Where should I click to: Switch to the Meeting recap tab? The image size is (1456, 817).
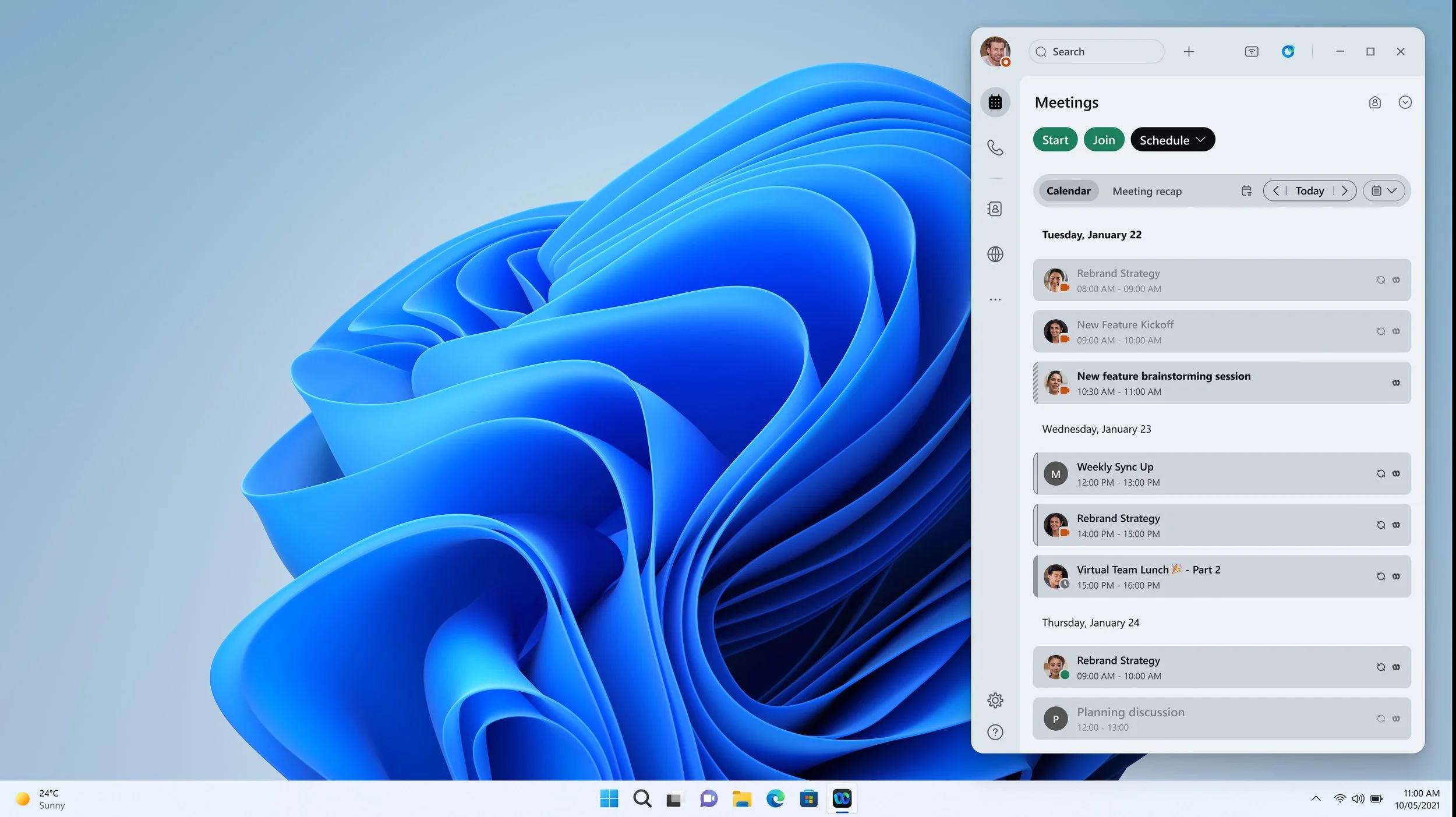tap(1147, 190)
